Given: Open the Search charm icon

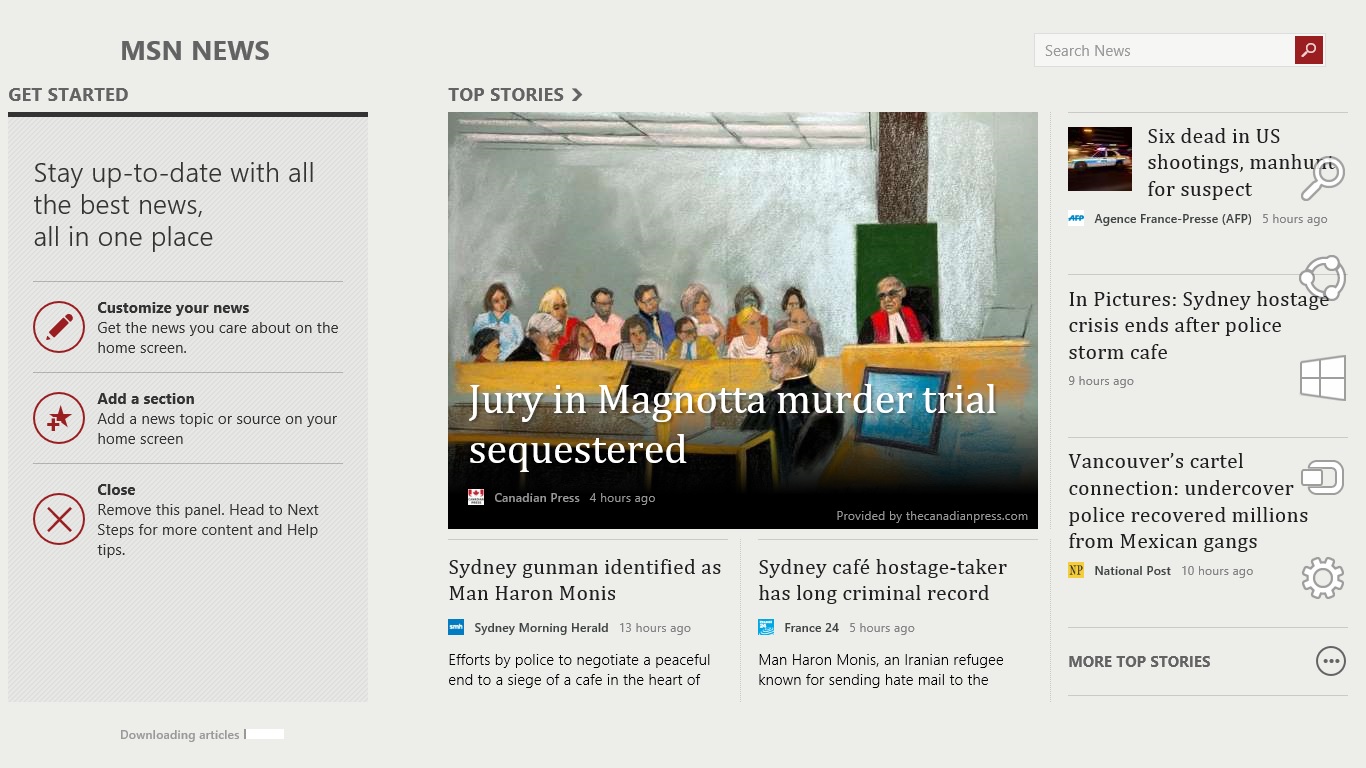Looking at the screenshot, I should [1323, 179].
